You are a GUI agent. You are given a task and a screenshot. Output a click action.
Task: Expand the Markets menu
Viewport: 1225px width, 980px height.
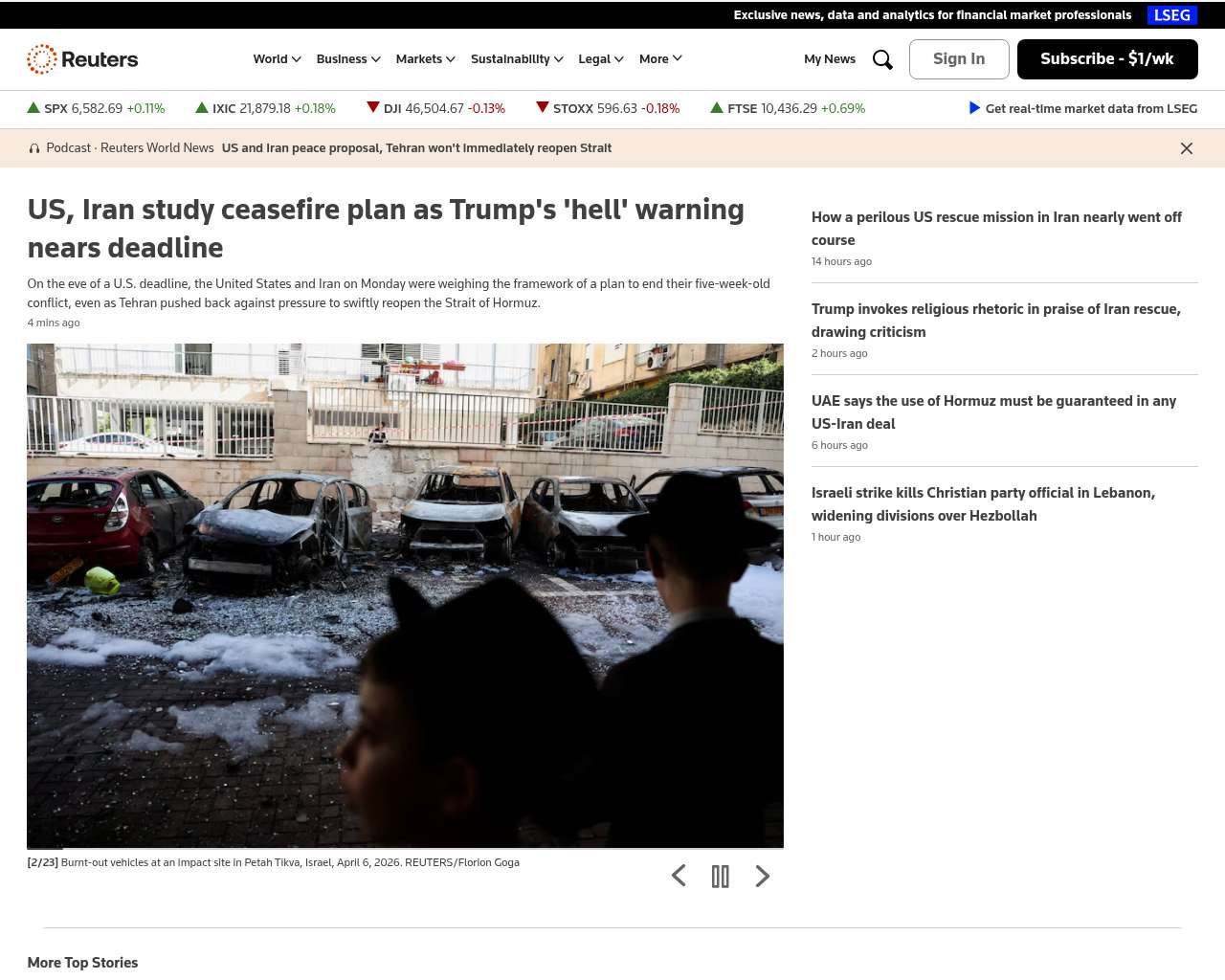[426, 59]
